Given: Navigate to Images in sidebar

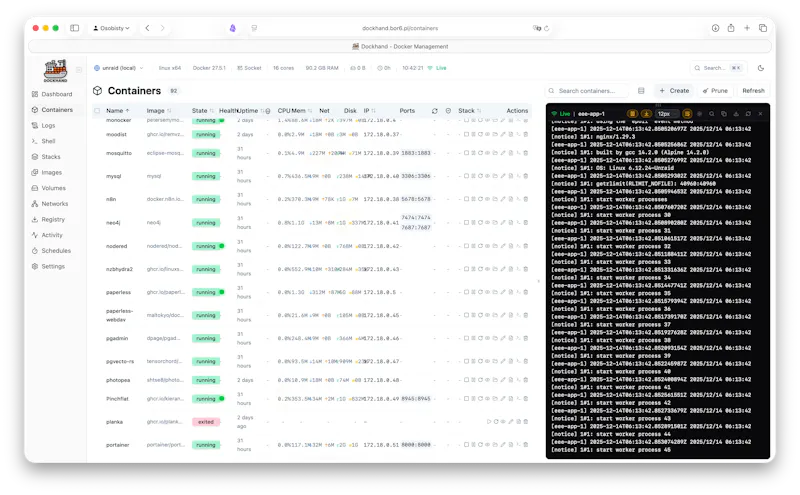Looking at the screenshot, I should coord(47,172).
